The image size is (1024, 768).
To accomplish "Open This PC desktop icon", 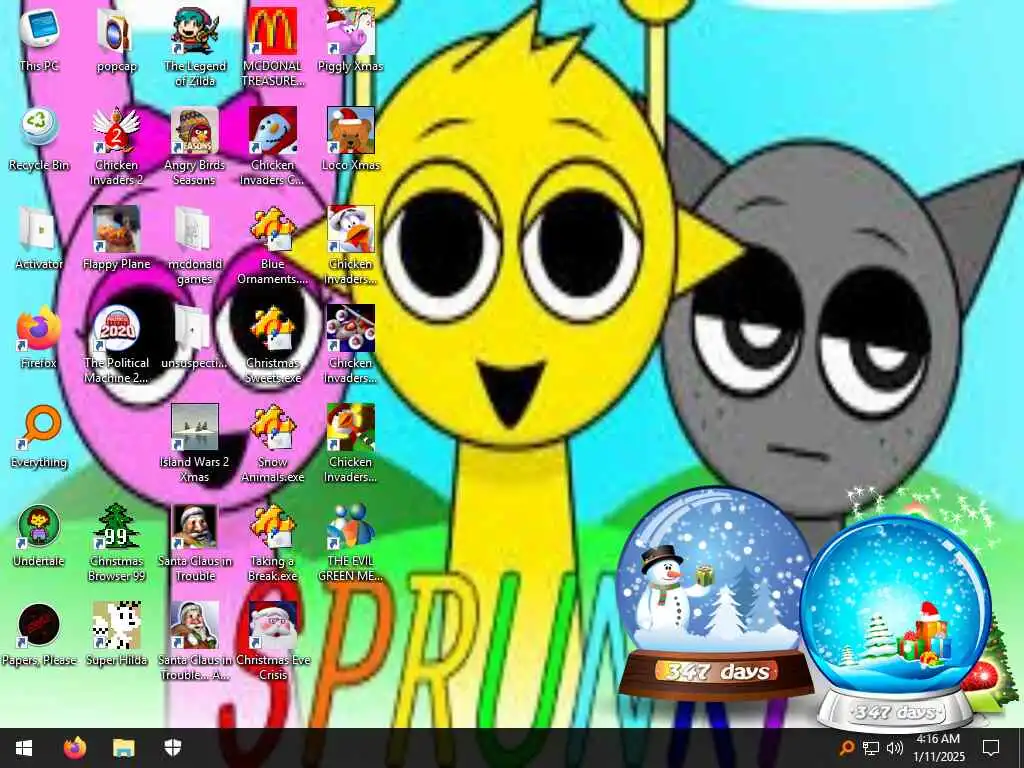I will 39,39.
